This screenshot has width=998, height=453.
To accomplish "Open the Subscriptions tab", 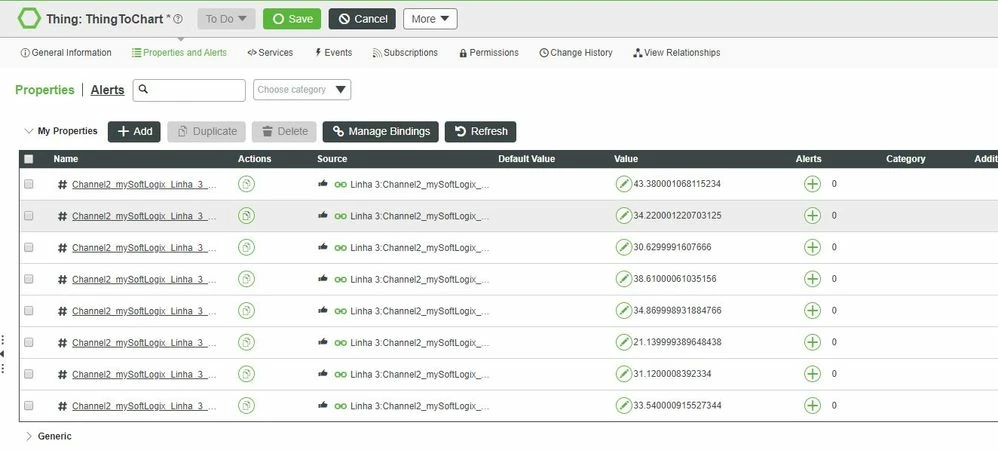I will click(x=405, y=53).
